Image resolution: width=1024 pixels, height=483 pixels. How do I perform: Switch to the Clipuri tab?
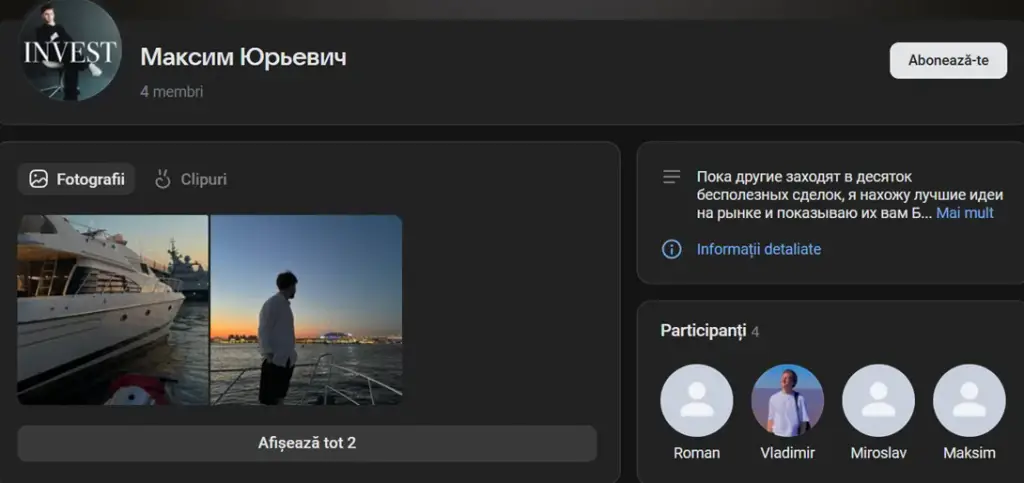pos(191,179)
